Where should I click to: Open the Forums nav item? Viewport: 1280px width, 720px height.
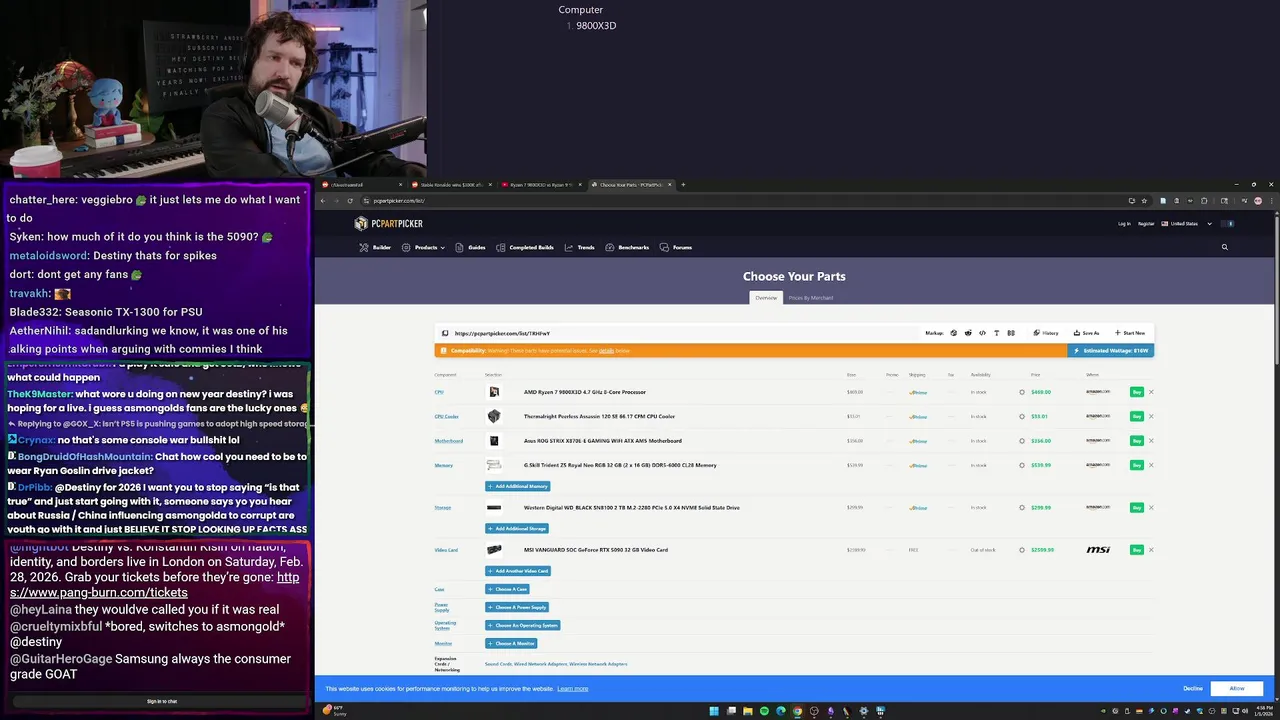[x=676, y=247]
